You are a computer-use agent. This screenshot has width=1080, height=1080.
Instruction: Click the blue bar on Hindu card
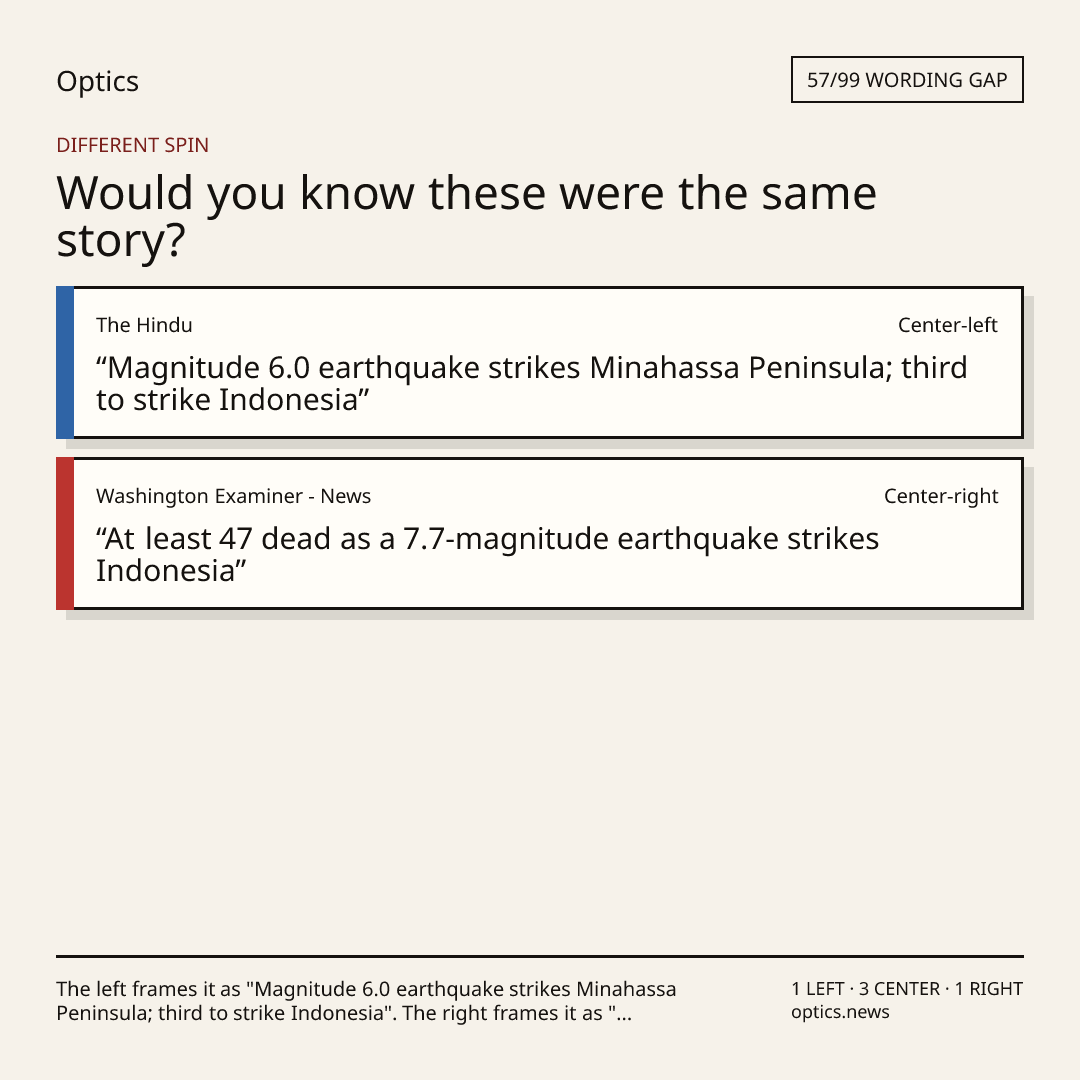[65, 362]
